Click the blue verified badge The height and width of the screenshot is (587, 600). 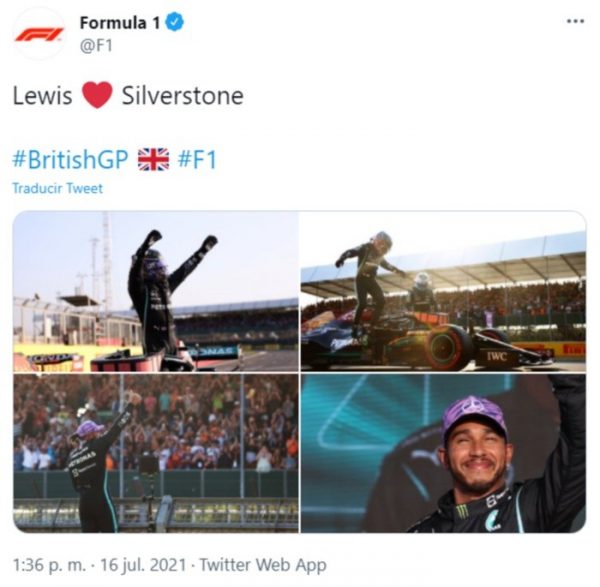tap(173, 22)
